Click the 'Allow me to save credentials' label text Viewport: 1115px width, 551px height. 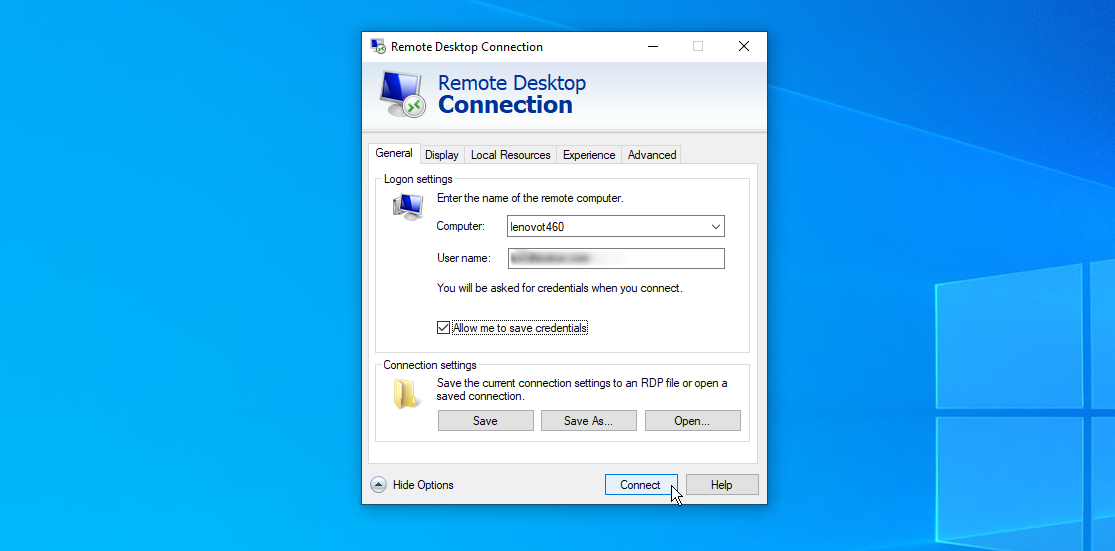[520, 328]
